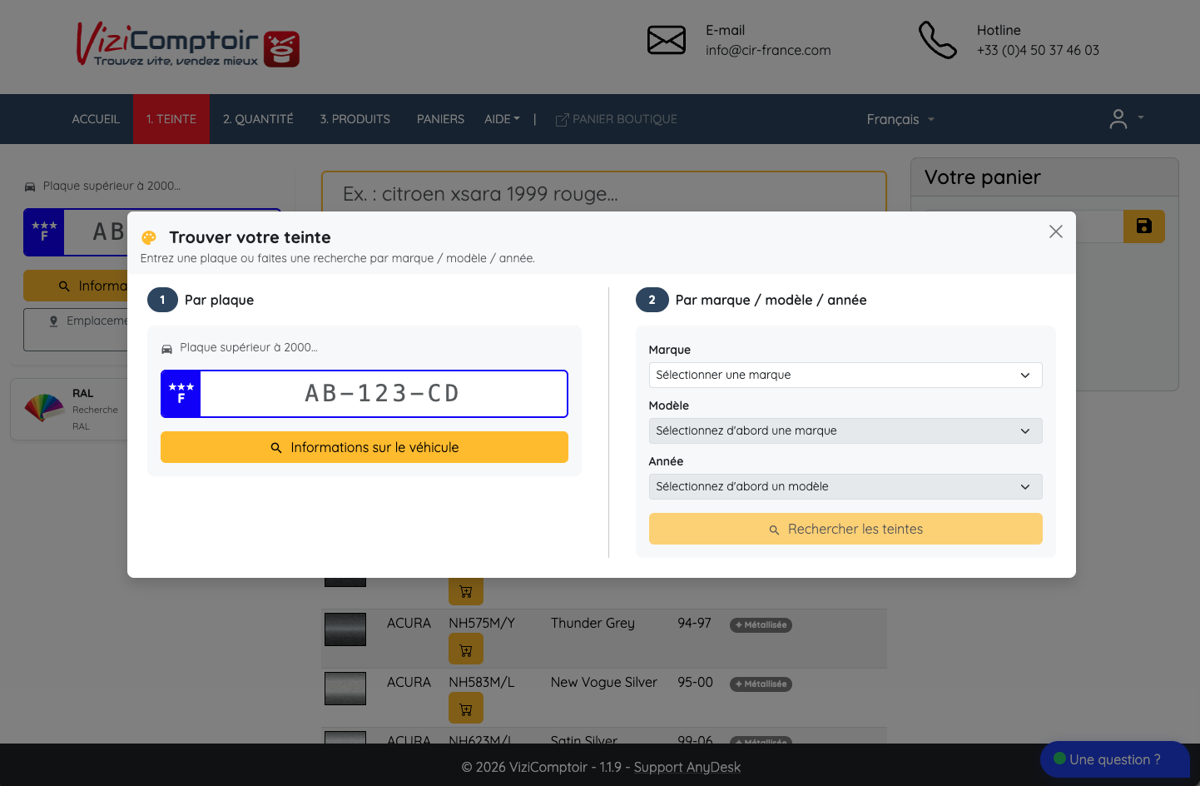
Task: Focus the AB-123-CD license plate field
Action: tap(364, 394)
